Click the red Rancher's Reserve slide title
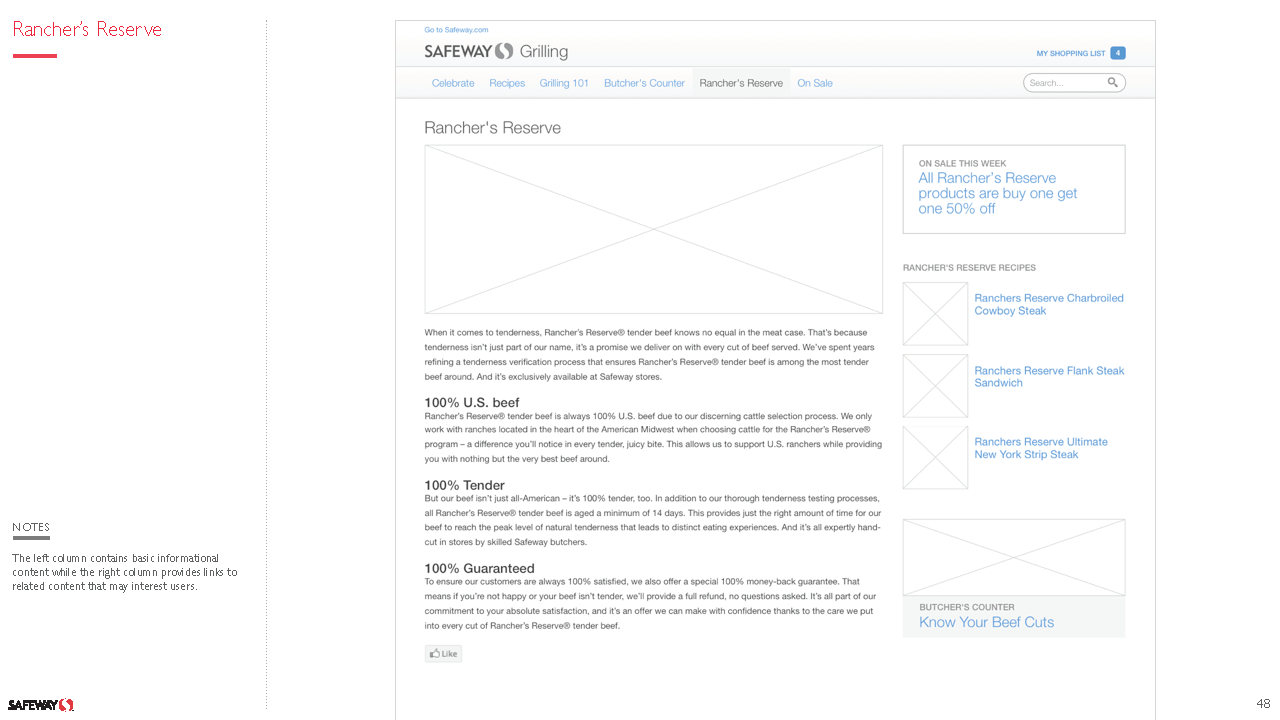Viewport: 1280px width, 720px height. (87, 30)
